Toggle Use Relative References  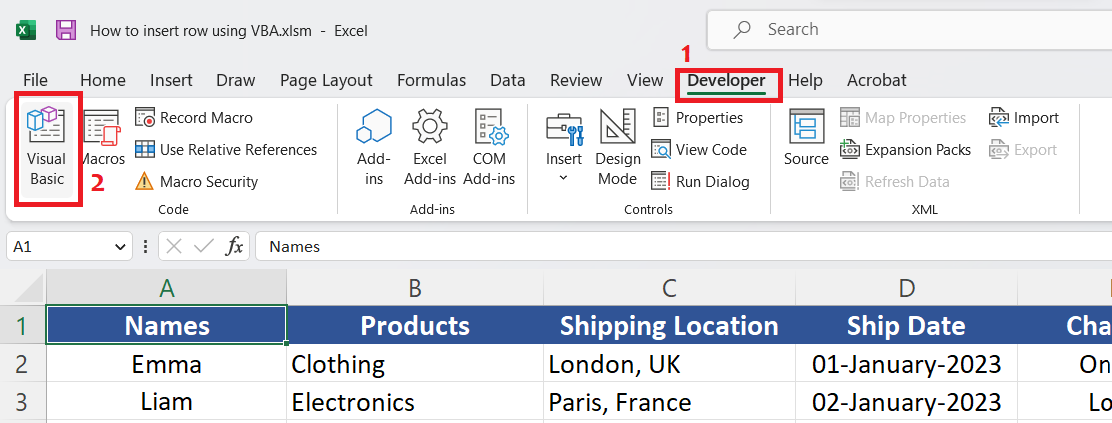(x=226, y=150)
